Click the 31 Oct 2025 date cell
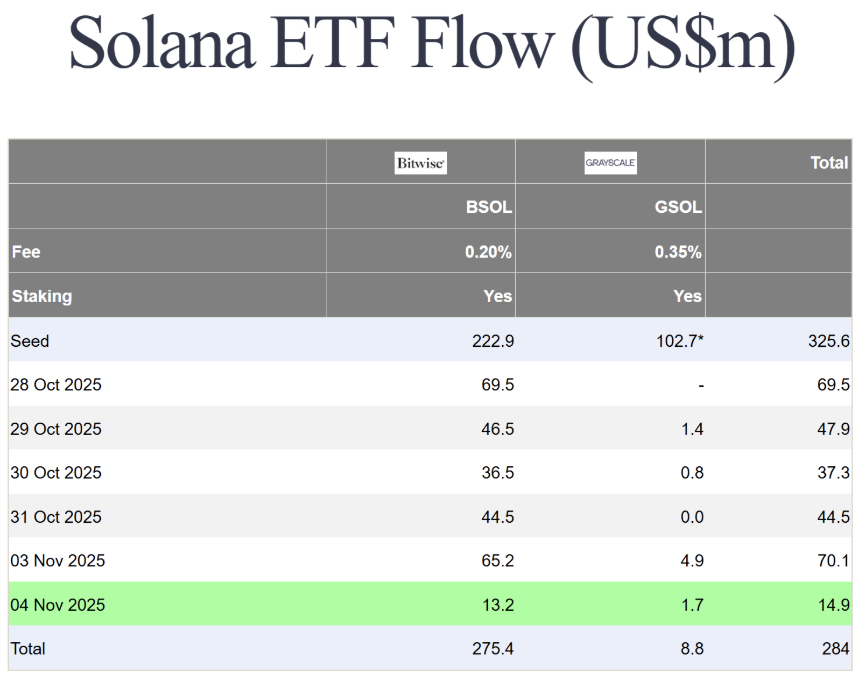This screenshot has height=677, width=860. (x=56, y=517)
